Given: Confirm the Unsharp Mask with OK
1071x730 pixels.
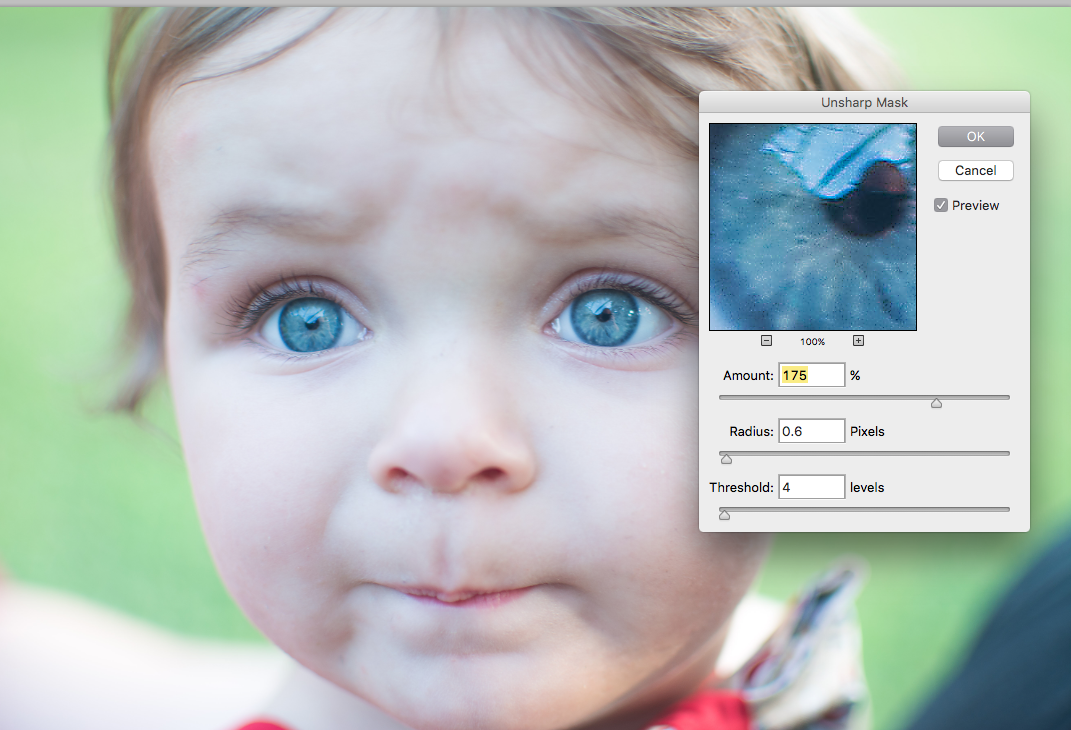Looking at the screenshot, I should coord(975,137).
